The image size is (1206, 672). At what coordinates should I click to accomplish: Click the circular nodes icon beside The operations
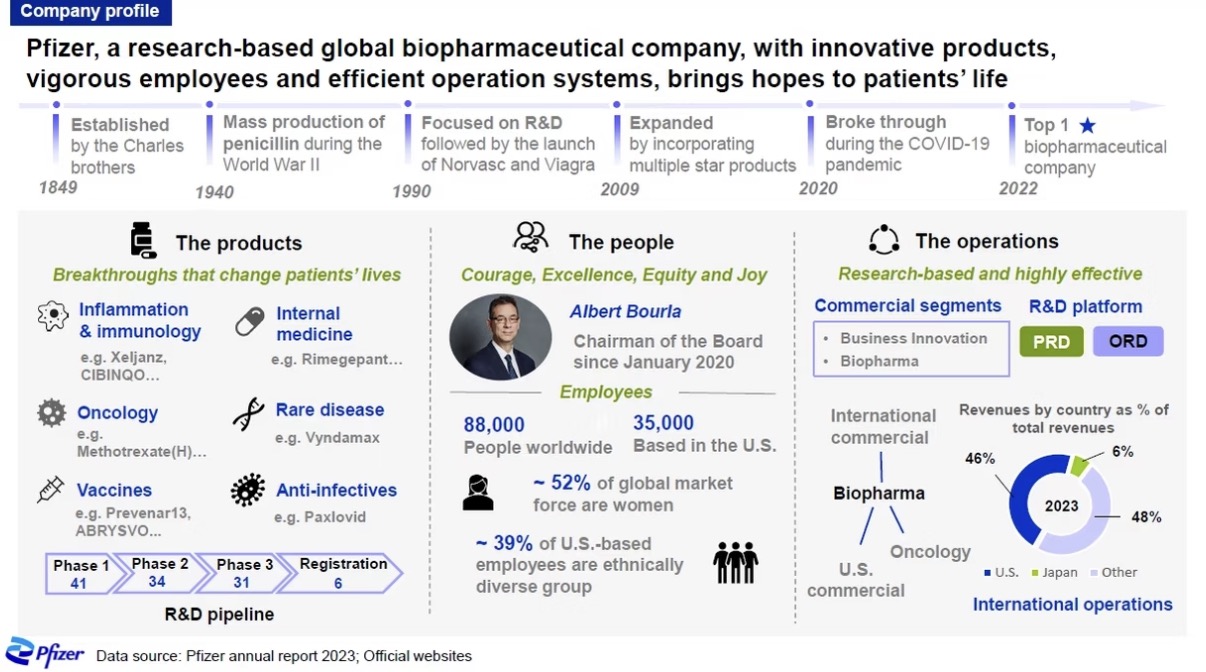(x=884, y=240)
